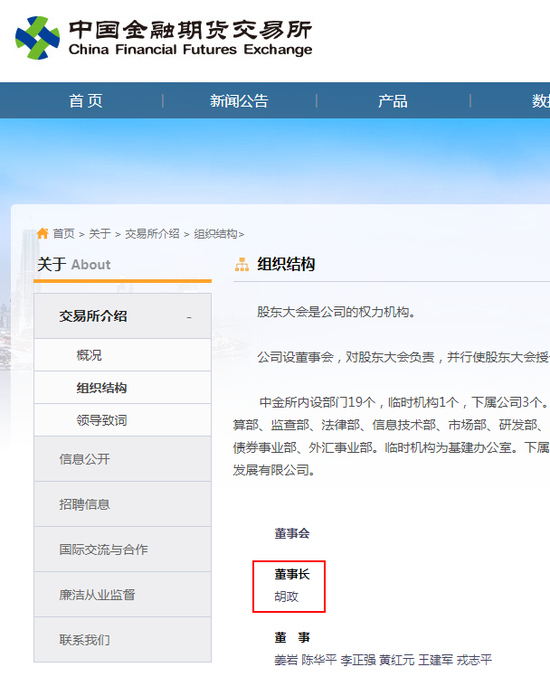Screen dimensions: 550x686
Task: Click the director name 王建军
Action: [435, 660]
